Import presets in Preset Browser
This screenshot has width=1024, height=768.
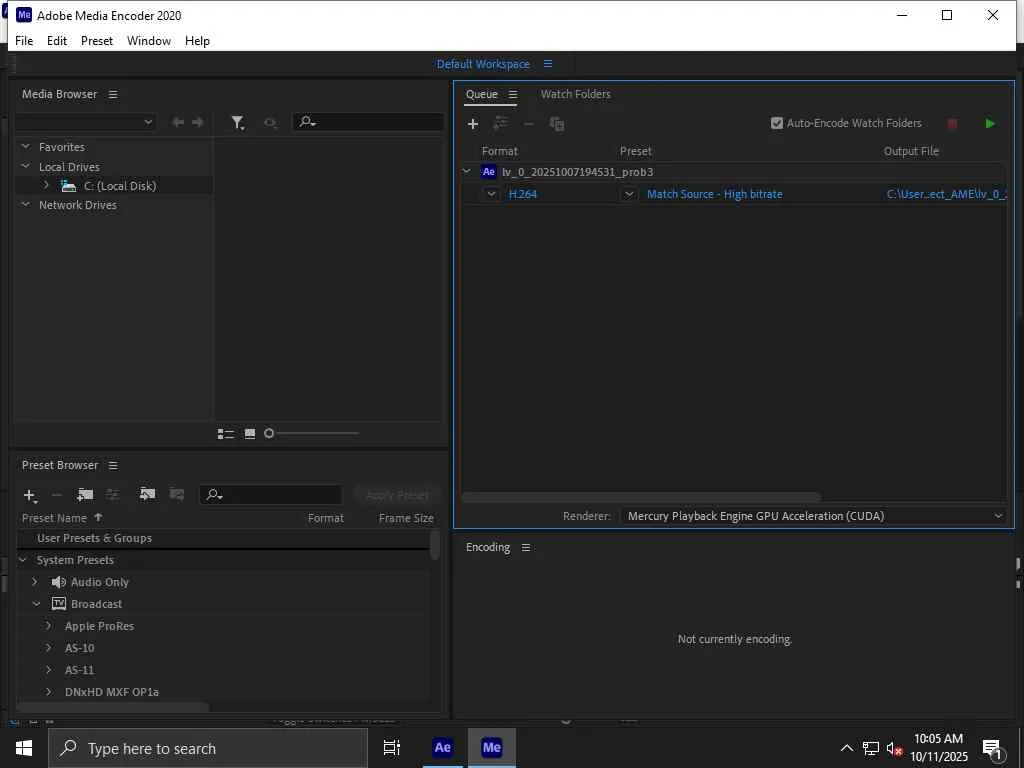[x=148, y=494]
